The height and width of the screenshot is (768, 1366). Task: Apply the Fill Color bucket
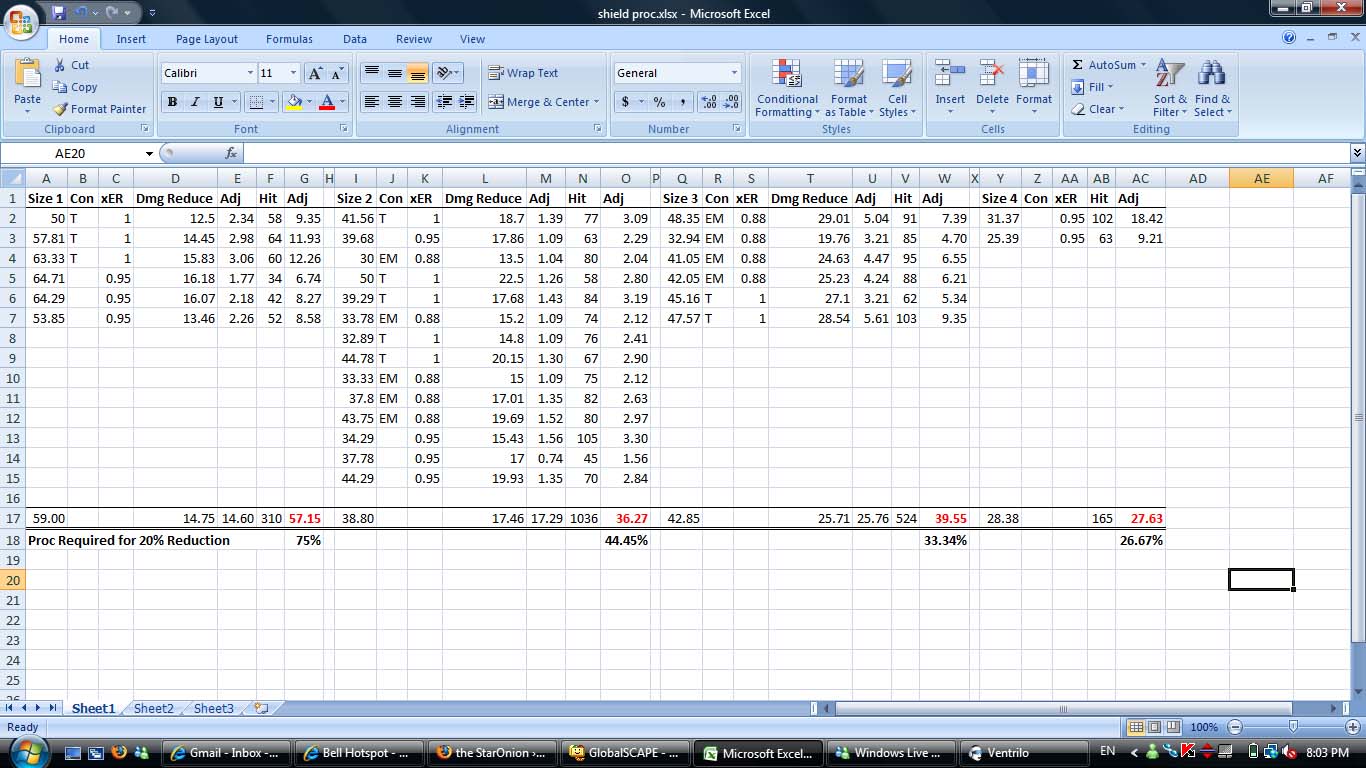294,102
